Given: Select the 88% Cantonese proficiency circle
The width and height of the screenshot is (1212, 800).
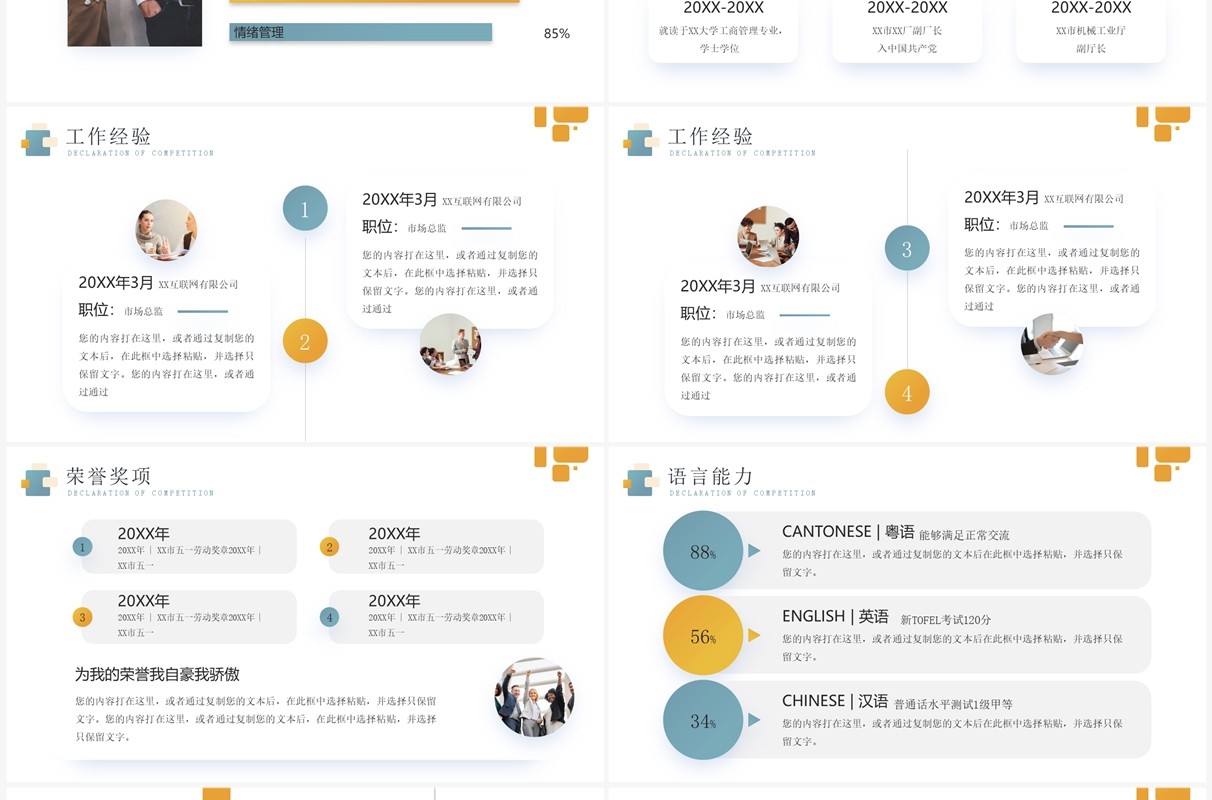Looking at the screenshot, I should pos(703,551).
